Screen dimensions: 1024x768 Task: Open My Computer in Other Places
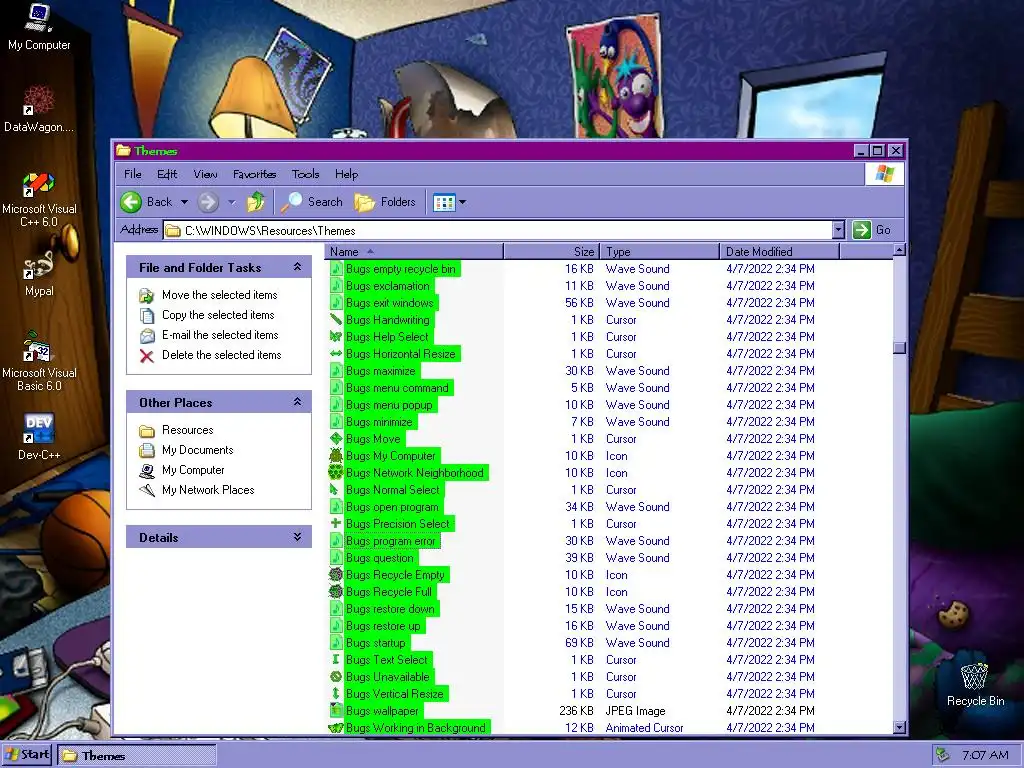(193, 470)
